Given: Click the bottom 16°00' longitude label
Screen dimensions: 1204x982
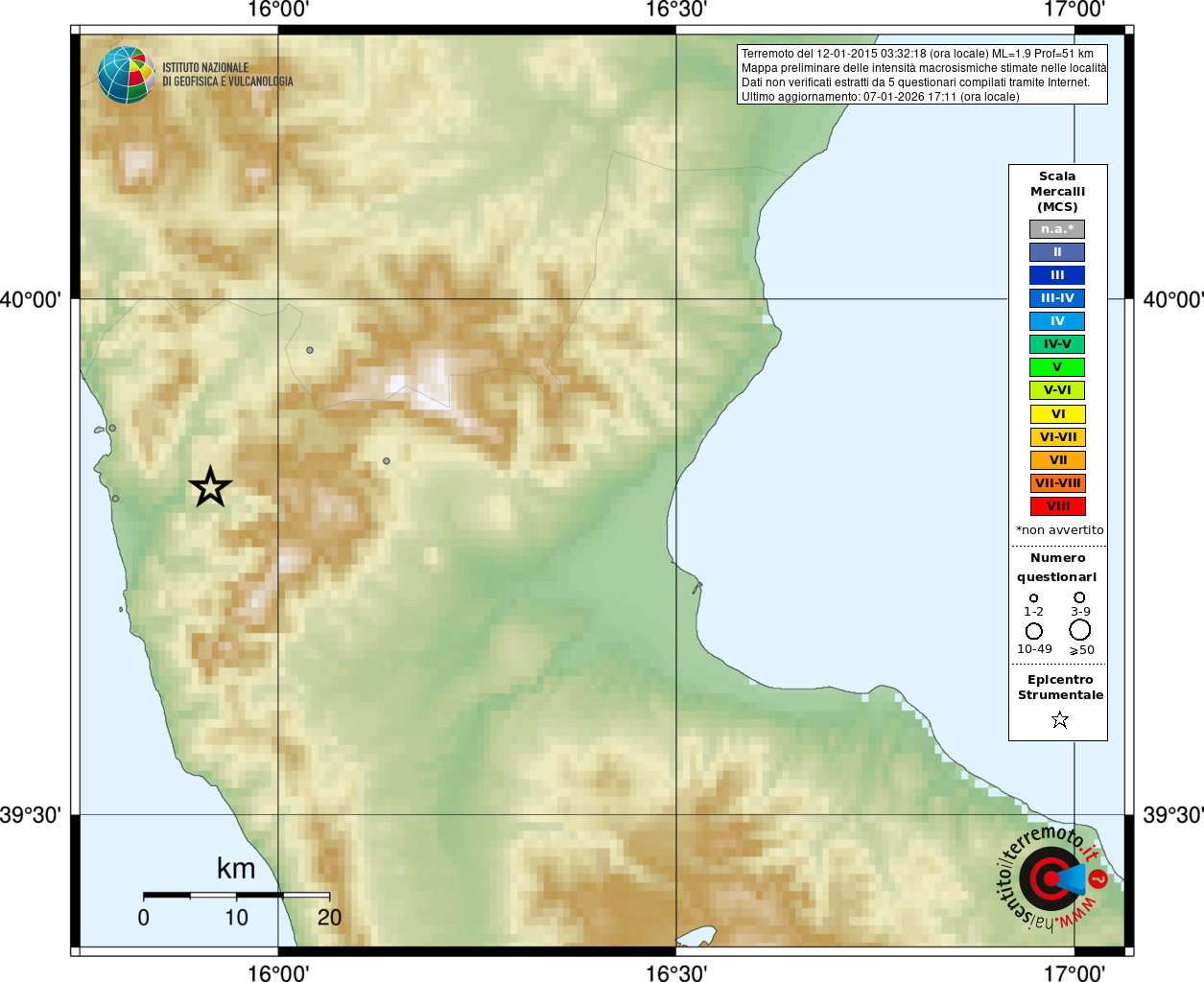Looking at the screenshot, I should coord(278,973).
